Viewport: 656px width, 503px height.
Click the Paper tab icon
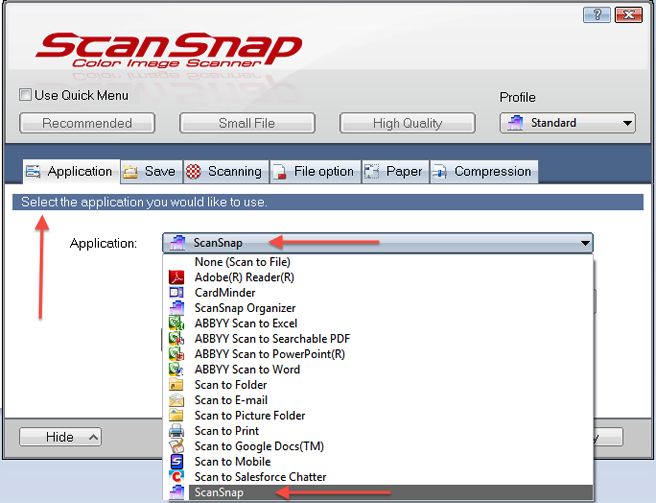372,172
